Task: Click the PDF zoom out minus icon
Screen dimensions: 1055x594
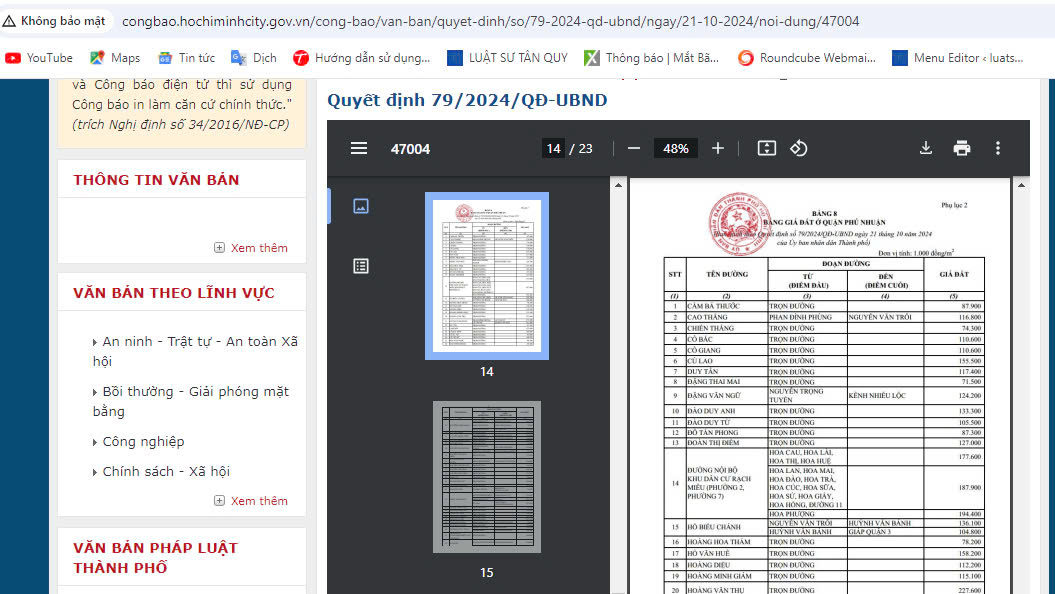Action: pos(633,148)
